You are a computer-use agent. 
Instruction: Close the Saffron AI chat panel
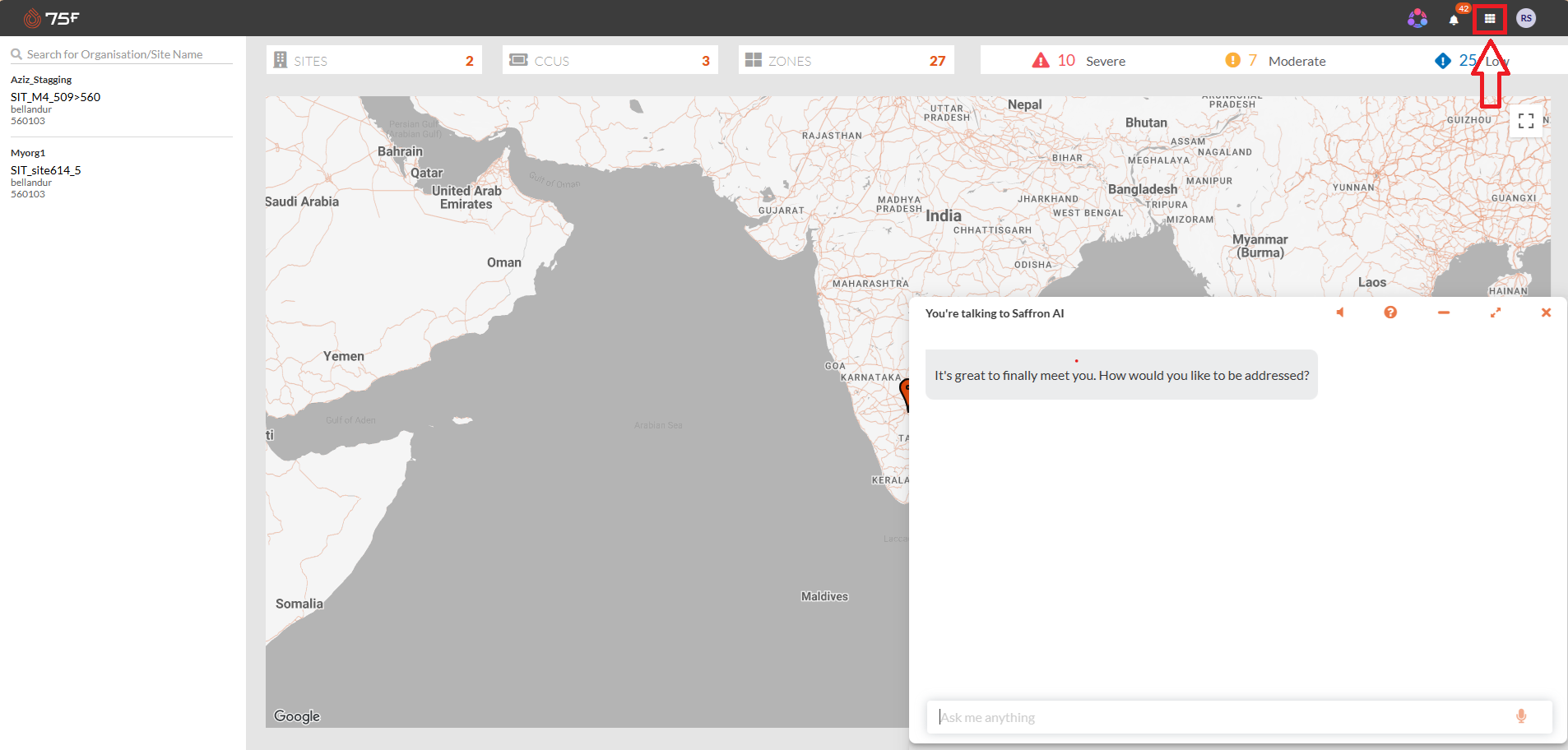point(1546,312)
